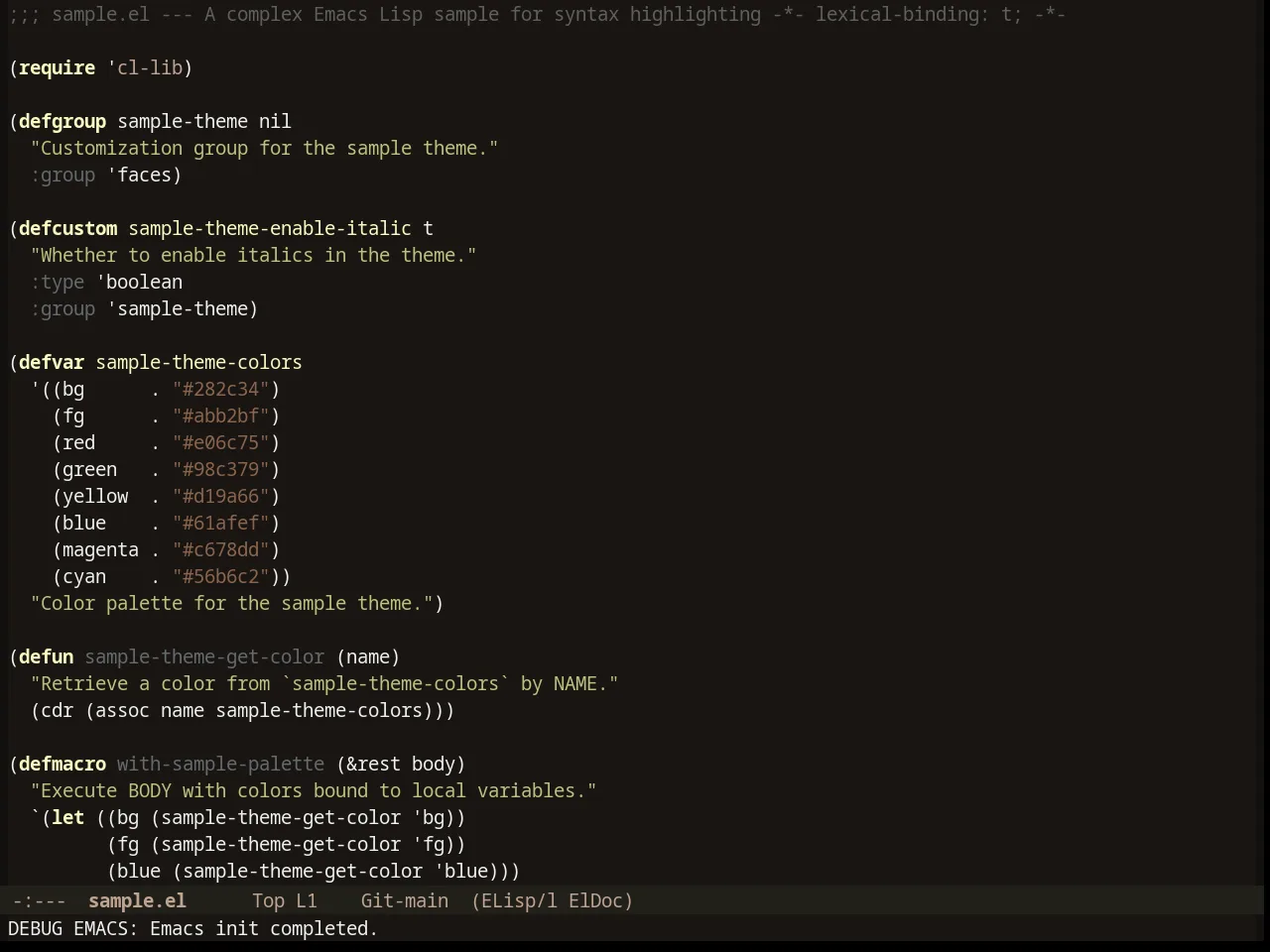This screenshot has height=952, width=1270.
Task: Click the "#d19a66" color string
Action: click(221, 497)
